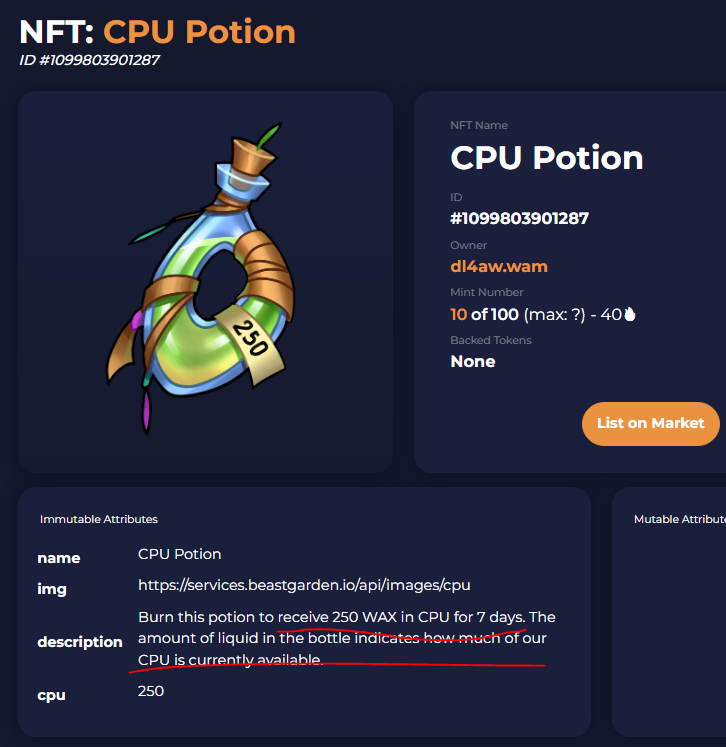Image resolution: width=726 pixels, height=747 pixels.
Task: Click the Mutable Attributes heading
Action: [680, 519]
